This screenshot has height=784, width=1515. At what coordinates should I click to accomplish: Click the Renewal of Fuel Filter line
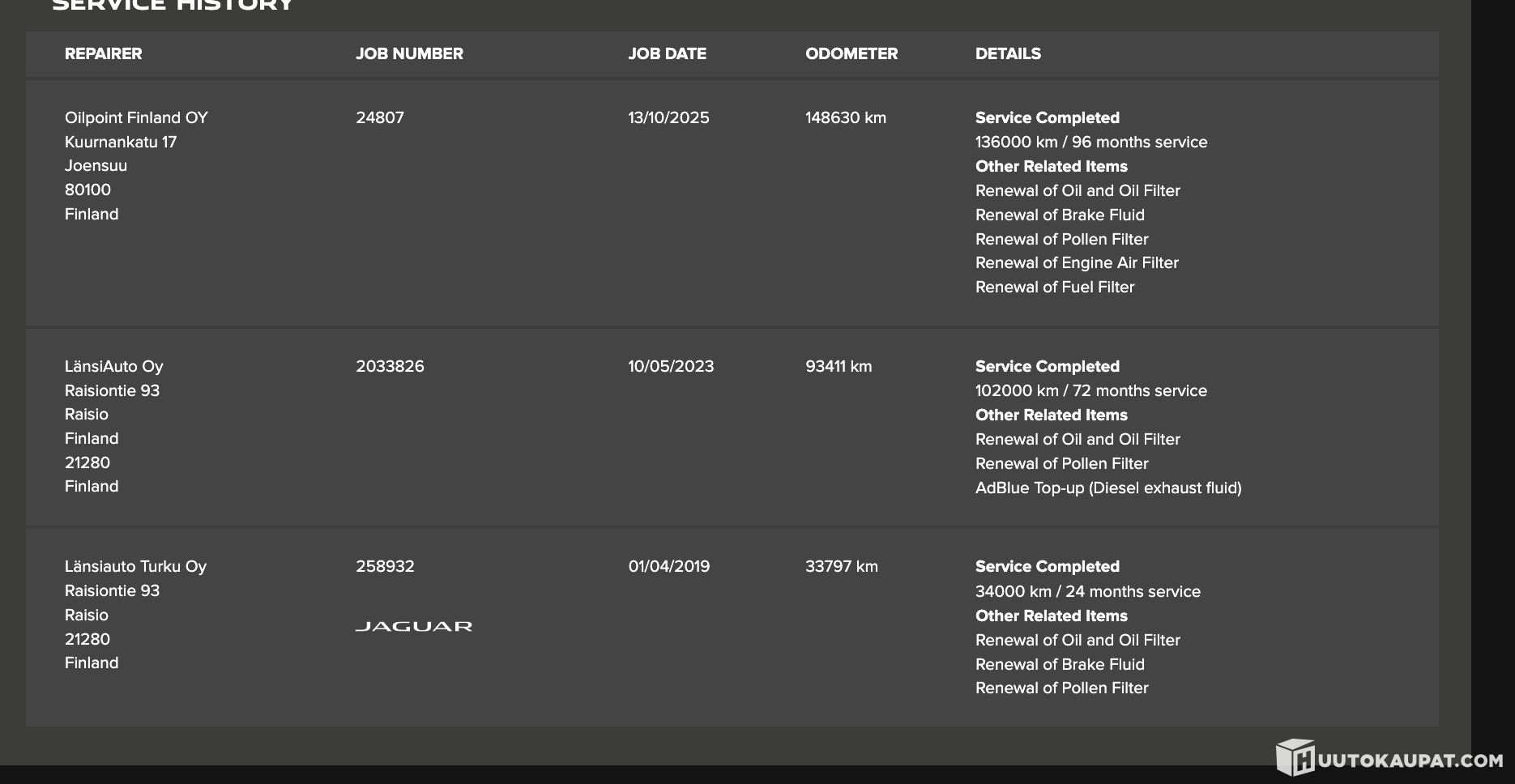[1054, 287]
